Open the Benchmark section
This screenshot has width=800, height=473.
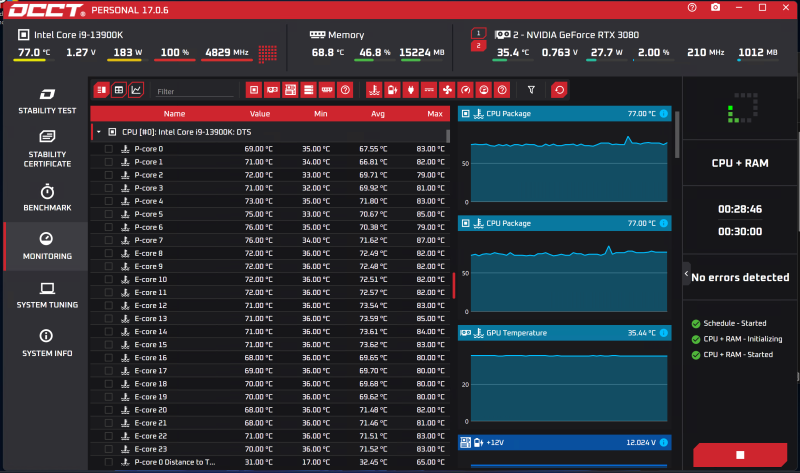(47, 197)
